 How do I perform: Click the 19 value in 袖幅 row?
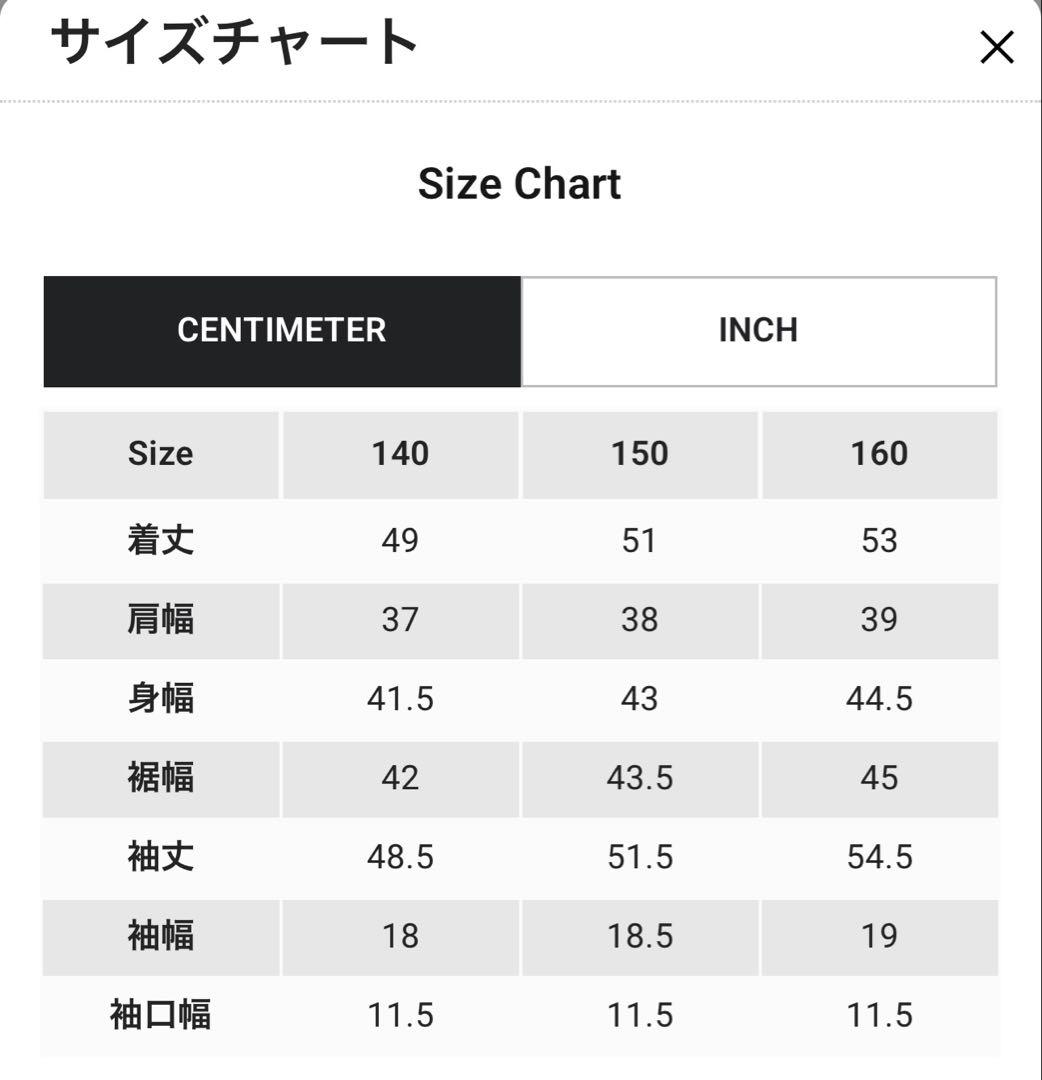tap(879, 936)
